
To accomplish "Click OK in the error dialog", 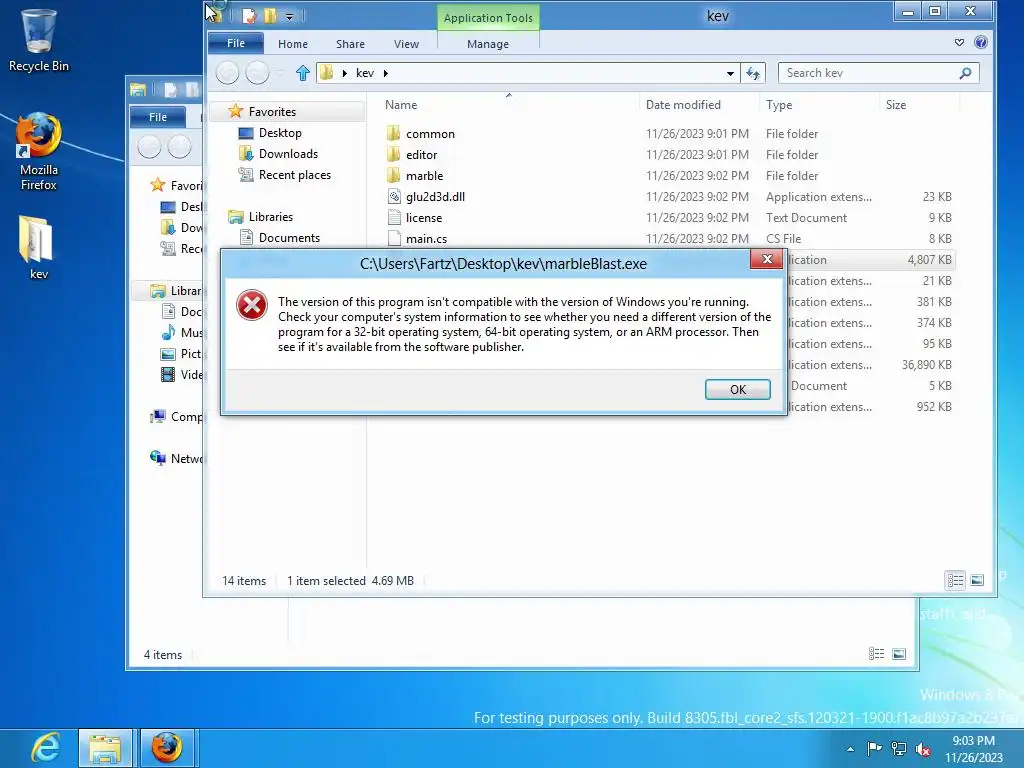I will [737, 389].
